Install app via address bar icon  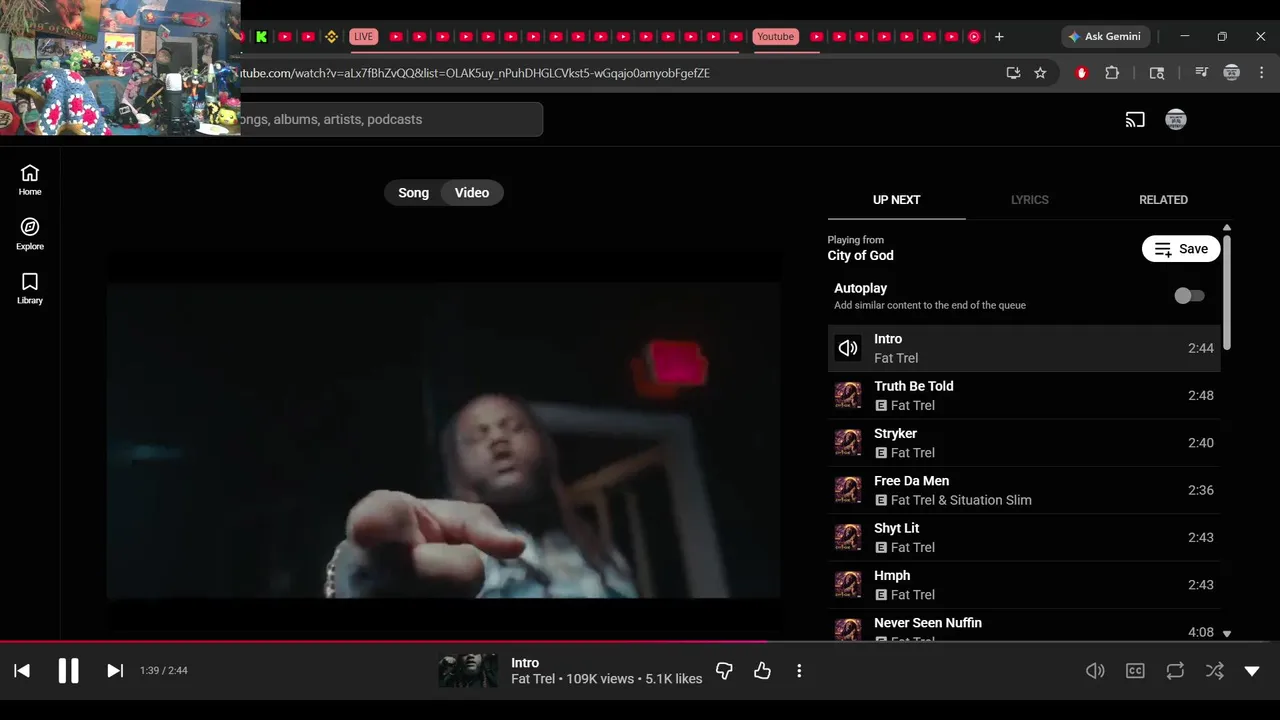[x=1013, y=73]
